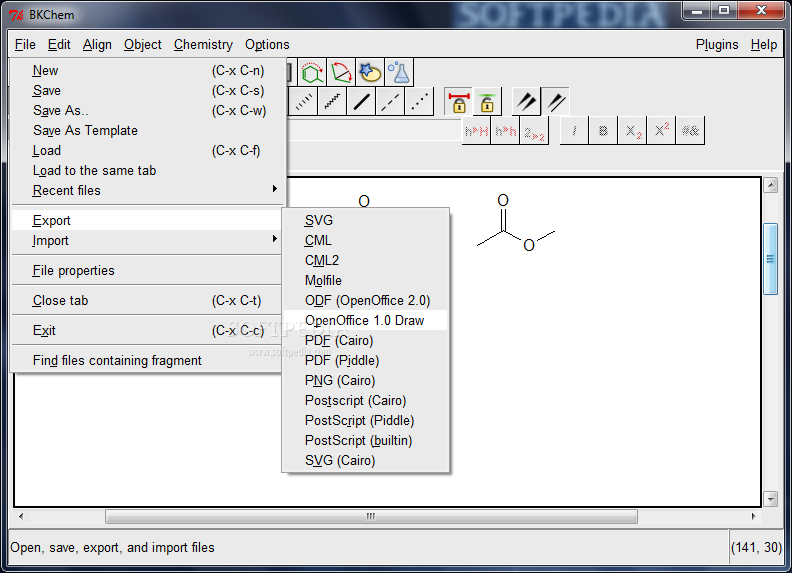792x573 pixels.
Task: Expand the Import submenu
Action: point(148,241)
